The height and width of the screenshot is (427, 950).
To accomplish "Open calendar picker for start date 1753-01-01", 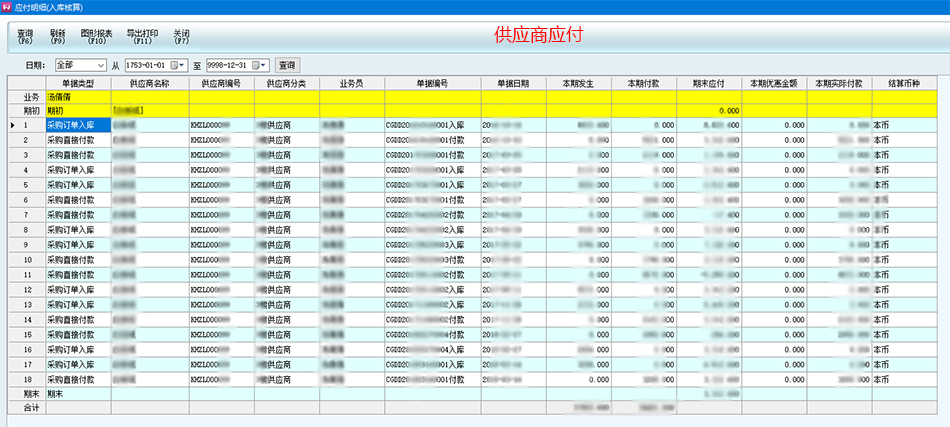I will click(x=175, y=65).
